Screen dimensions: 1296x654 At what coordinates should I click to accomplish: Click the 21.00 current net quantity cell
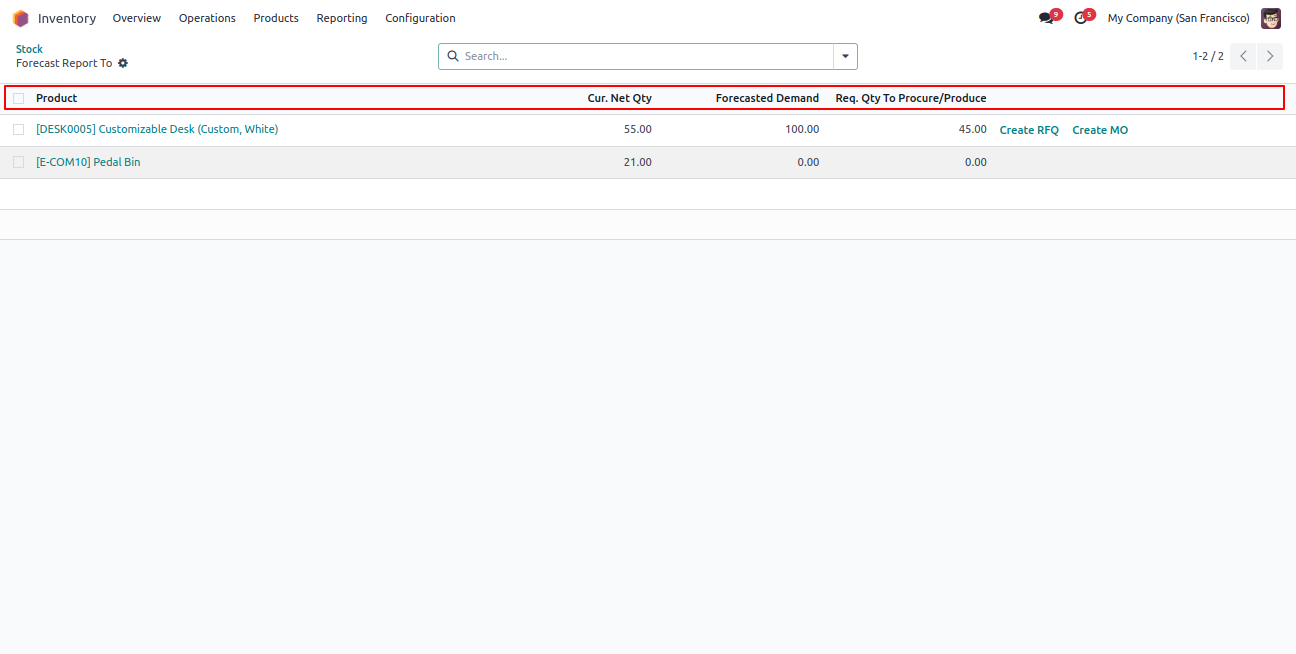click(x=637, y=162)
